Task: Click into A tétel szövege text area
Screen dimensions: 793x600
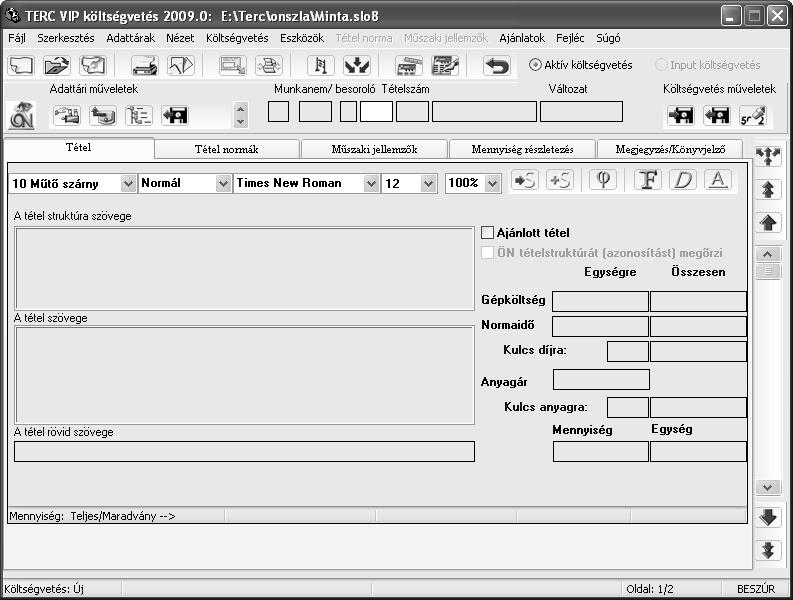Action: (x=245, y=375)
